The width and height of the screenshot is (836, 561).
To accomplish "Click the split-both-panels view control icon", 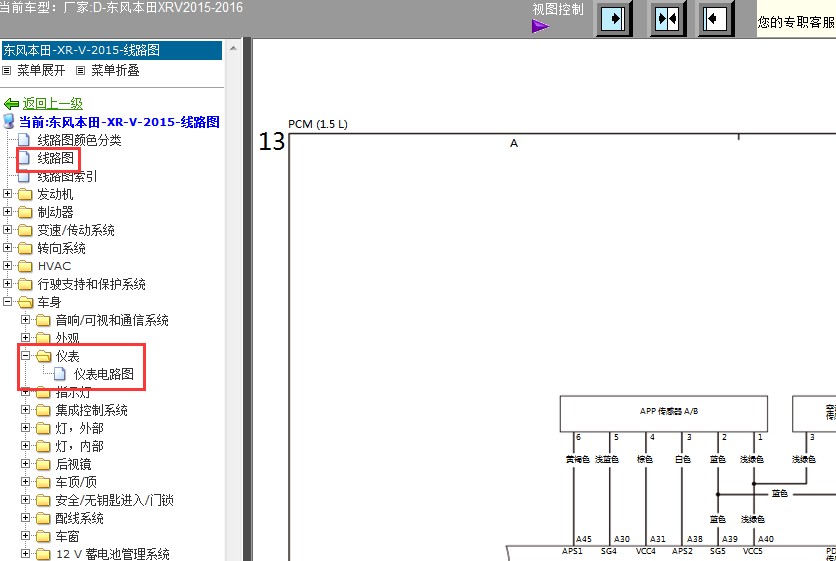I will pos(667,19).
